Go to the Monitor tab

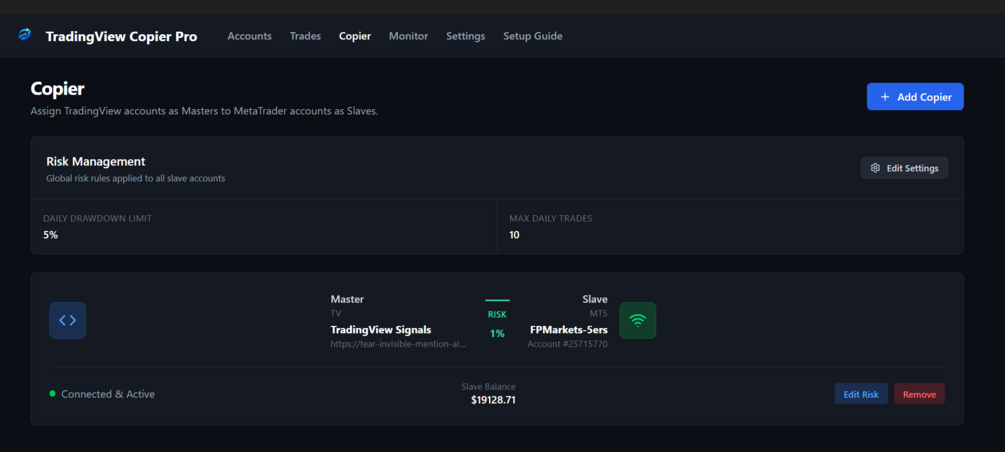(408, 36)
